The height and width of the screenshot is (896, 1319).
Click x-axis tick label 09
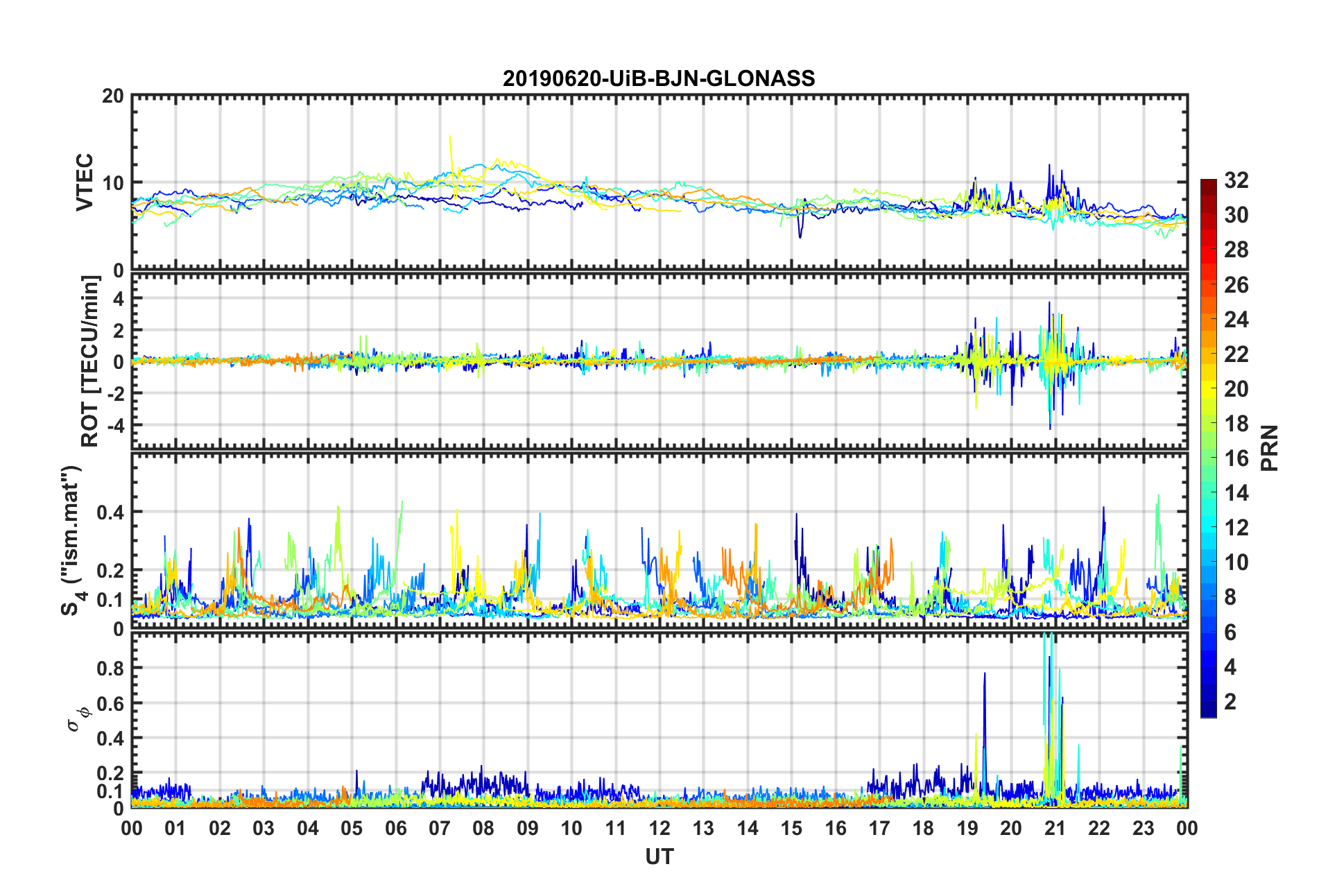click(528, 828)
